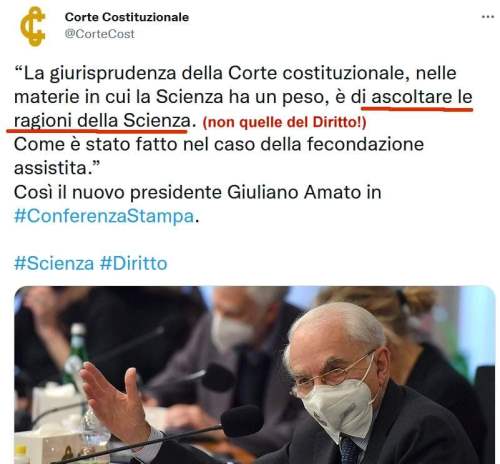
Task: Click the opening line 'La giurisprudenza della Corte costituzionale'
Action: (x=213, y=73)
